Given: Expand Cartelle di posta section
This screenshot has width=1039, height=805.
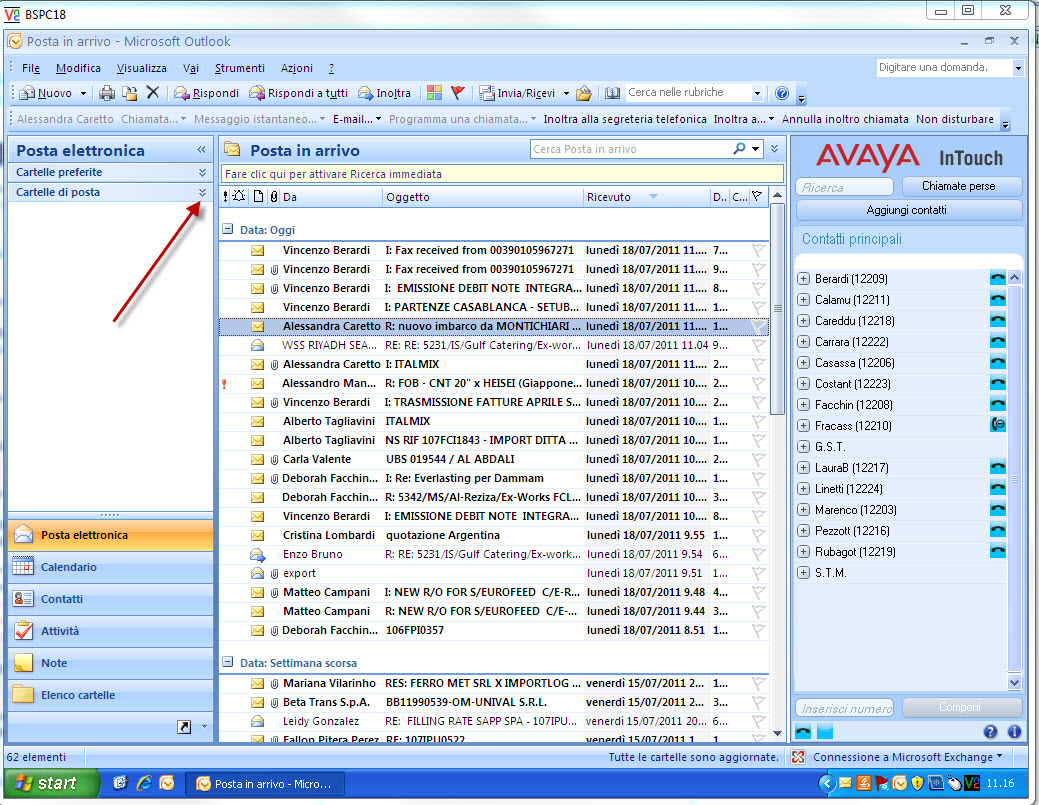Looking at the screenshot, I should click(x=202, y=192).
